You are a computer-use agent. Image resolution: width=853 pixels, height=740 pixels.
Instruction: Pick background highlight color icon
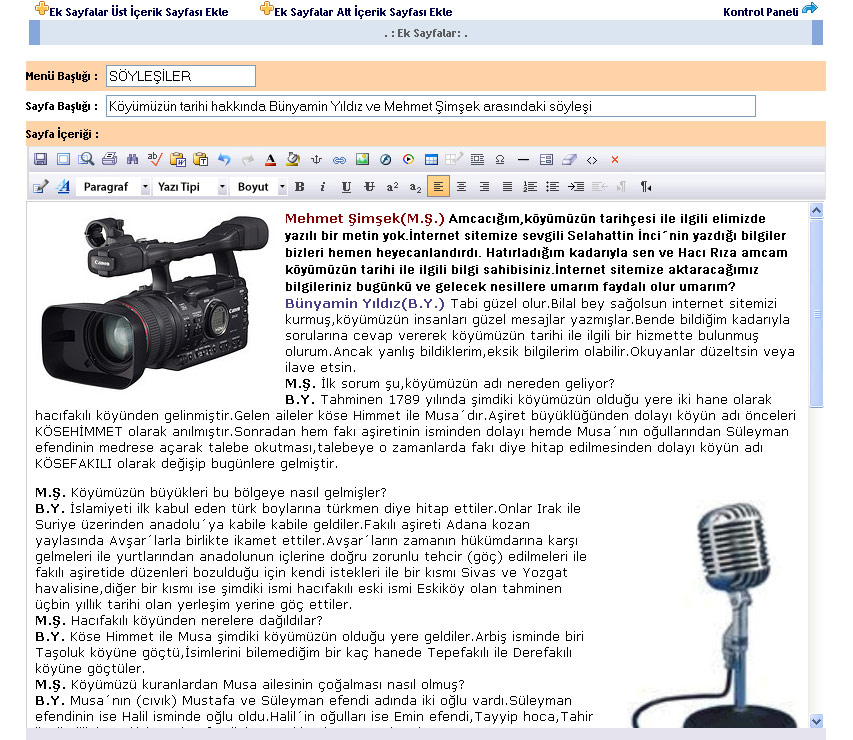coord(293,159)
